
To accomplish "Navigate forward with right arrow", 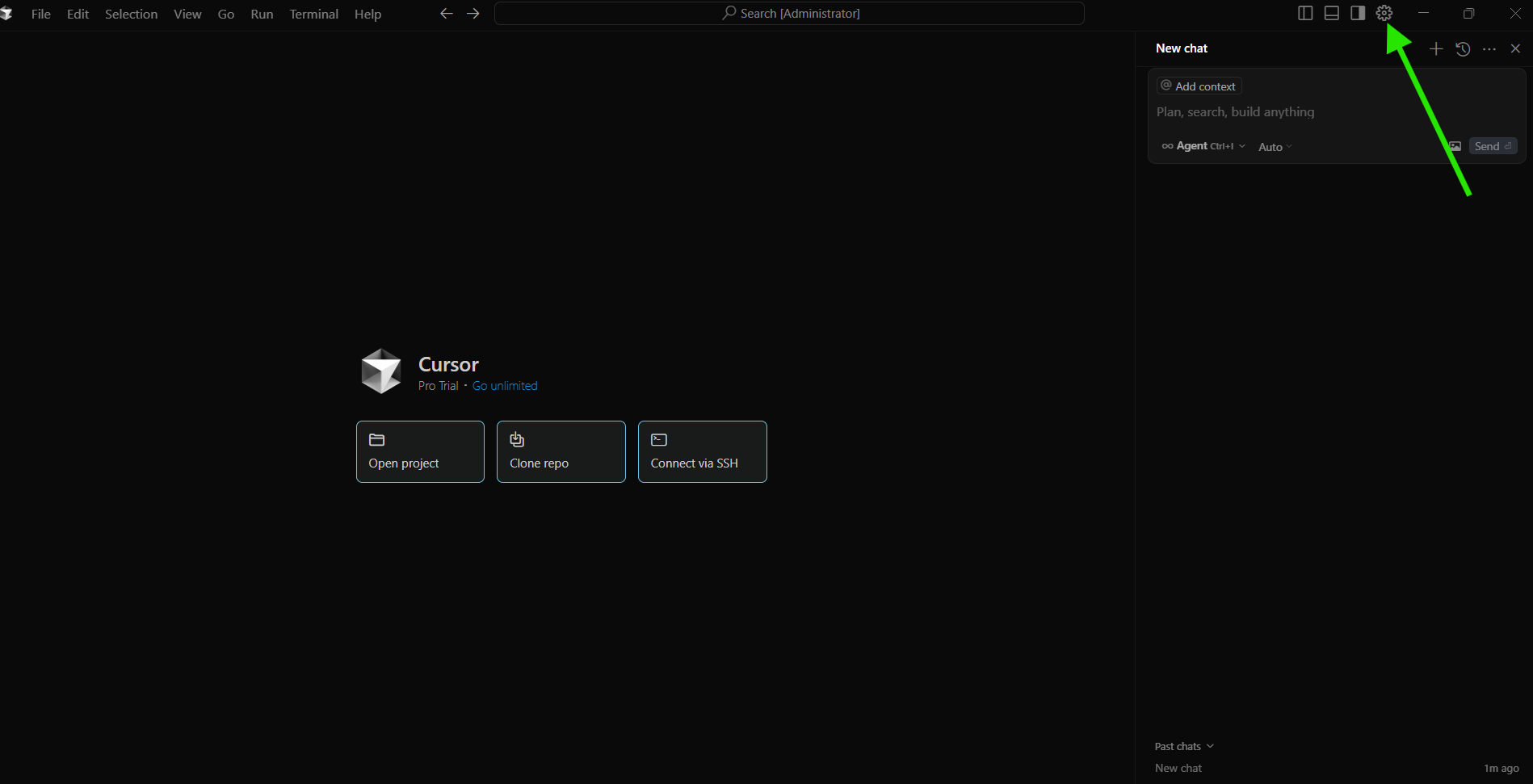I will pyautogui.click(x=473, y=14).
